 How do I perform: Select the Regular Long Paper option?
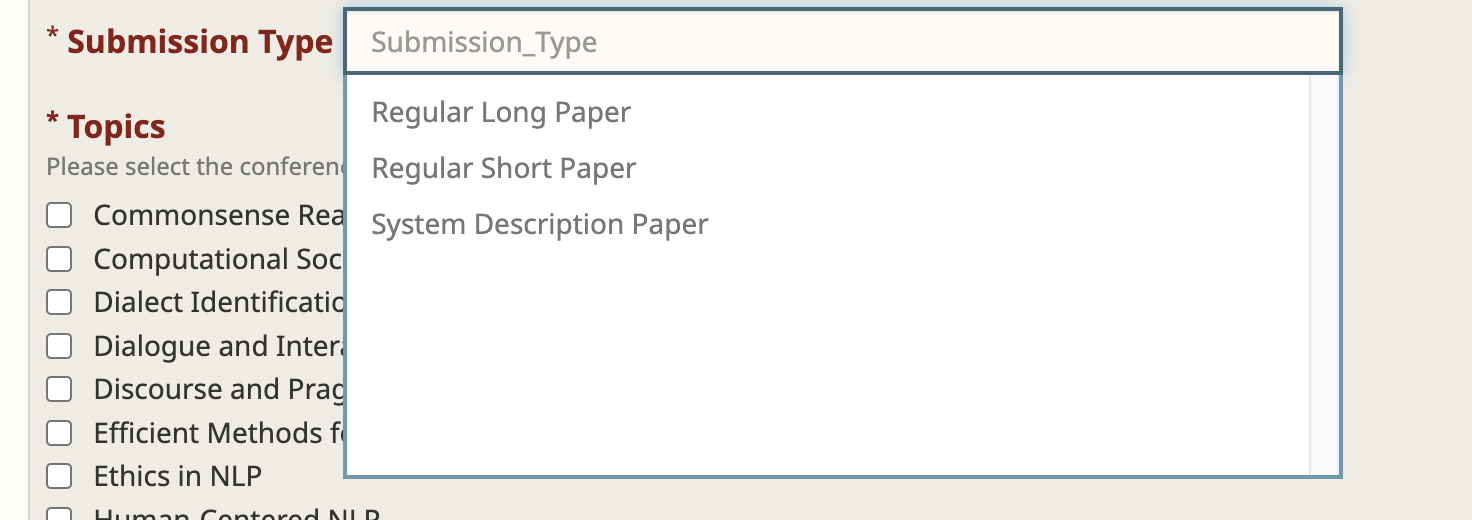(501, 112)
